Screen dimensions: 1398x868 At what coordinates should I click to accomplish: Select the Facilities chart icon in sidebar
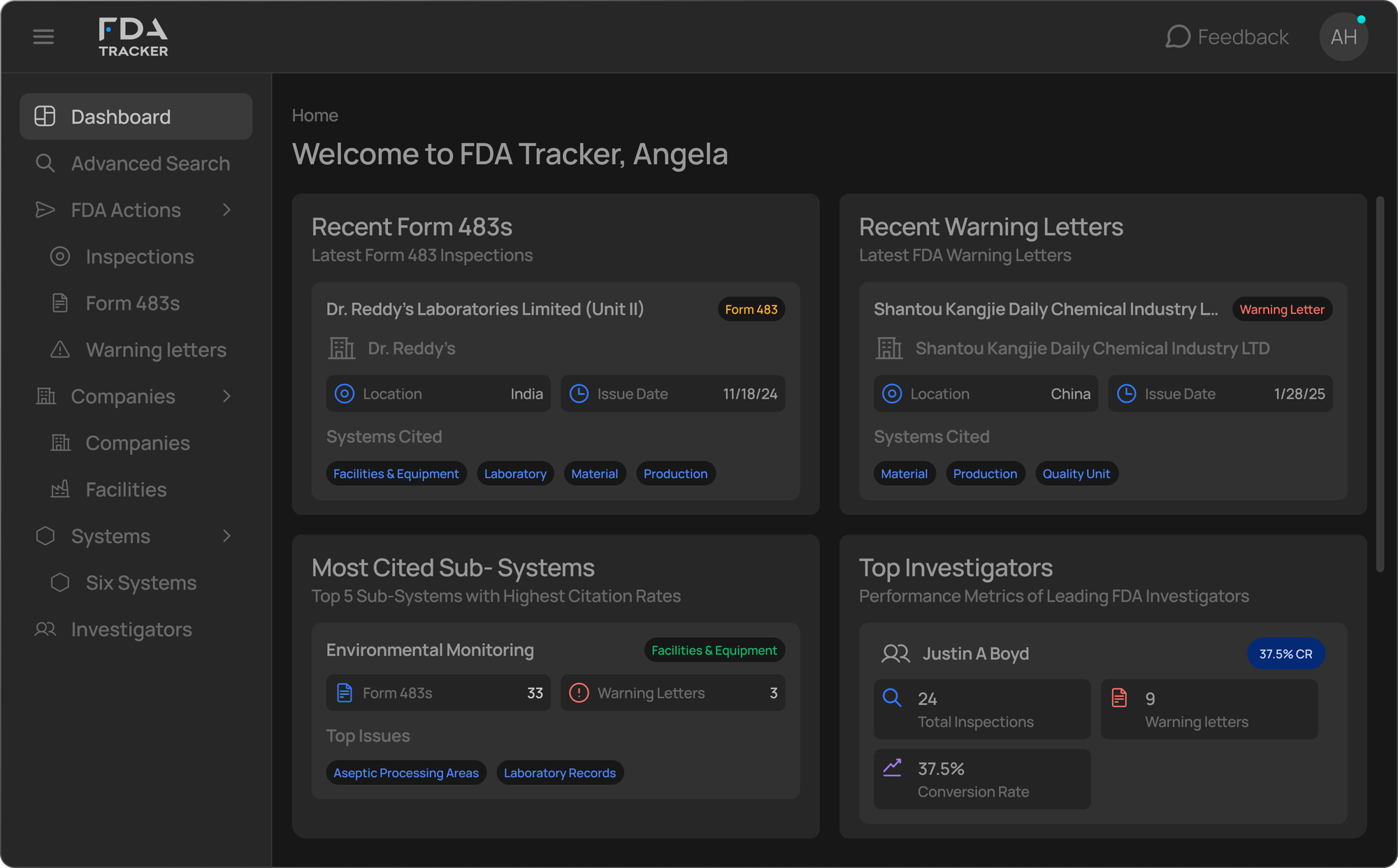tap(60, 489)
